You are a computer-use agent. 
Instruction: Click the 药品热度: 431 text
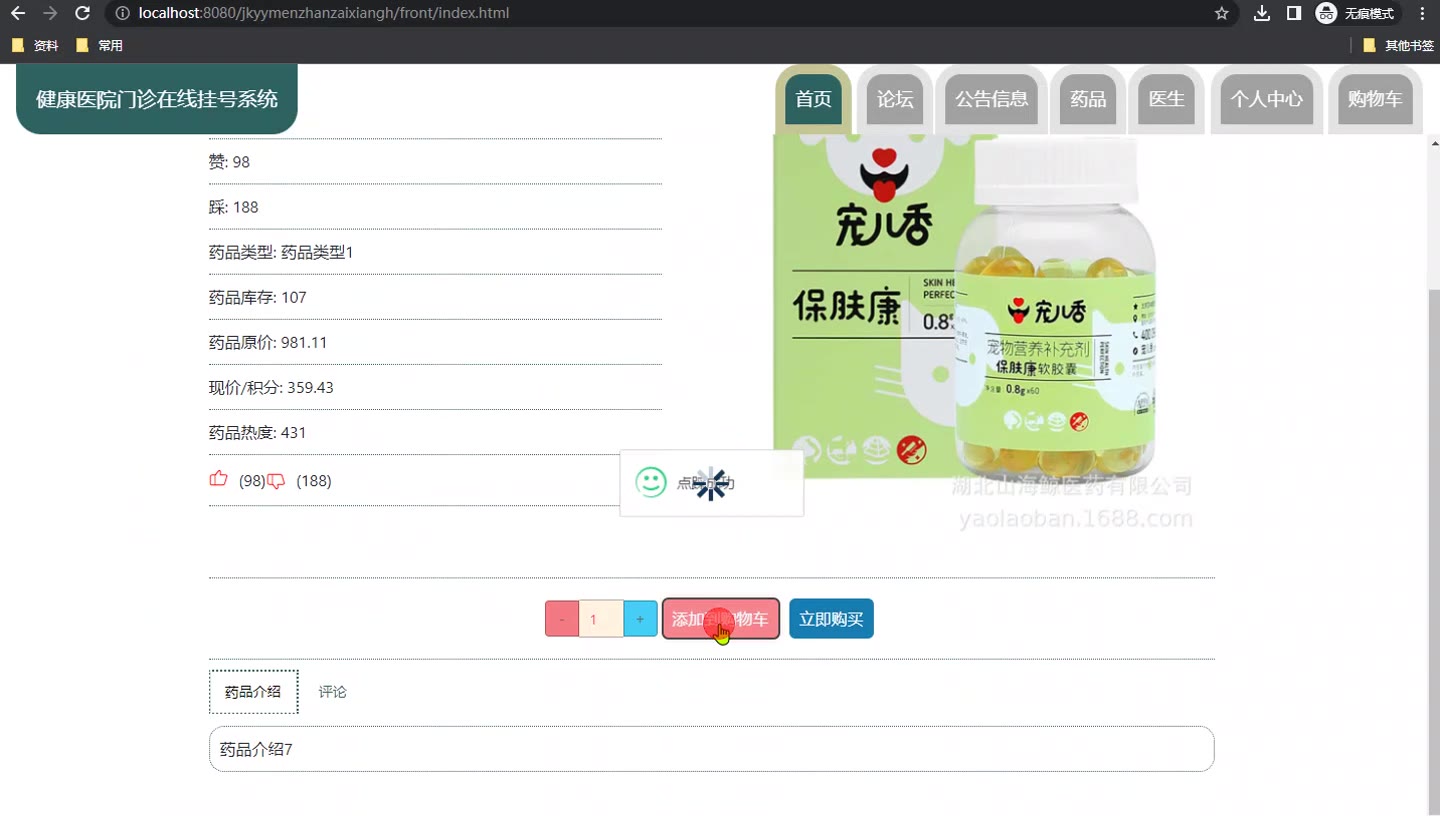(258, 432)
